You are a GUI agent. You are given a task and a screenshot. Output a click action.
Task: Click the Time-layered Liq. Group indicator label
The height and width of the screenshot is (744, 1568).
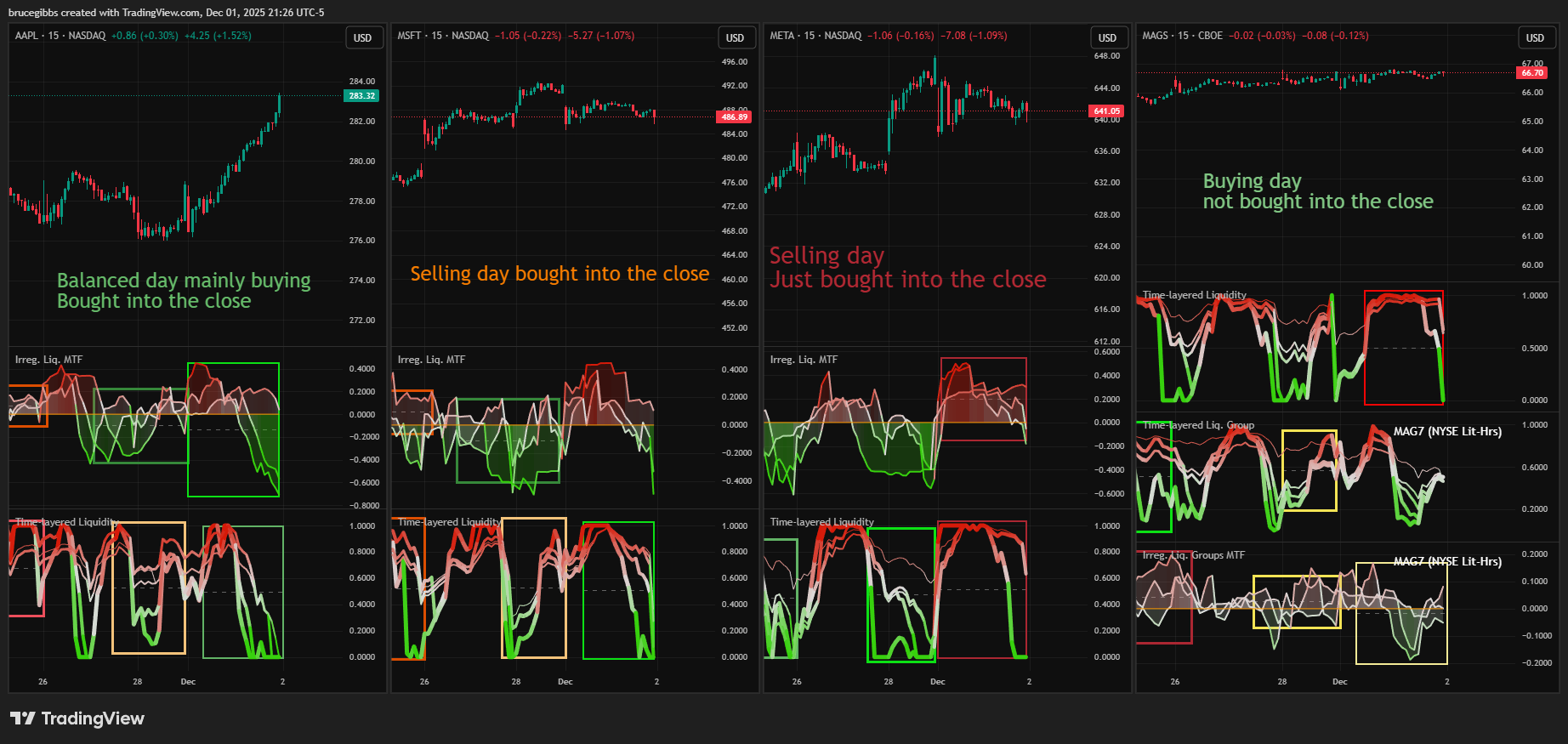tap(1198, 425)
